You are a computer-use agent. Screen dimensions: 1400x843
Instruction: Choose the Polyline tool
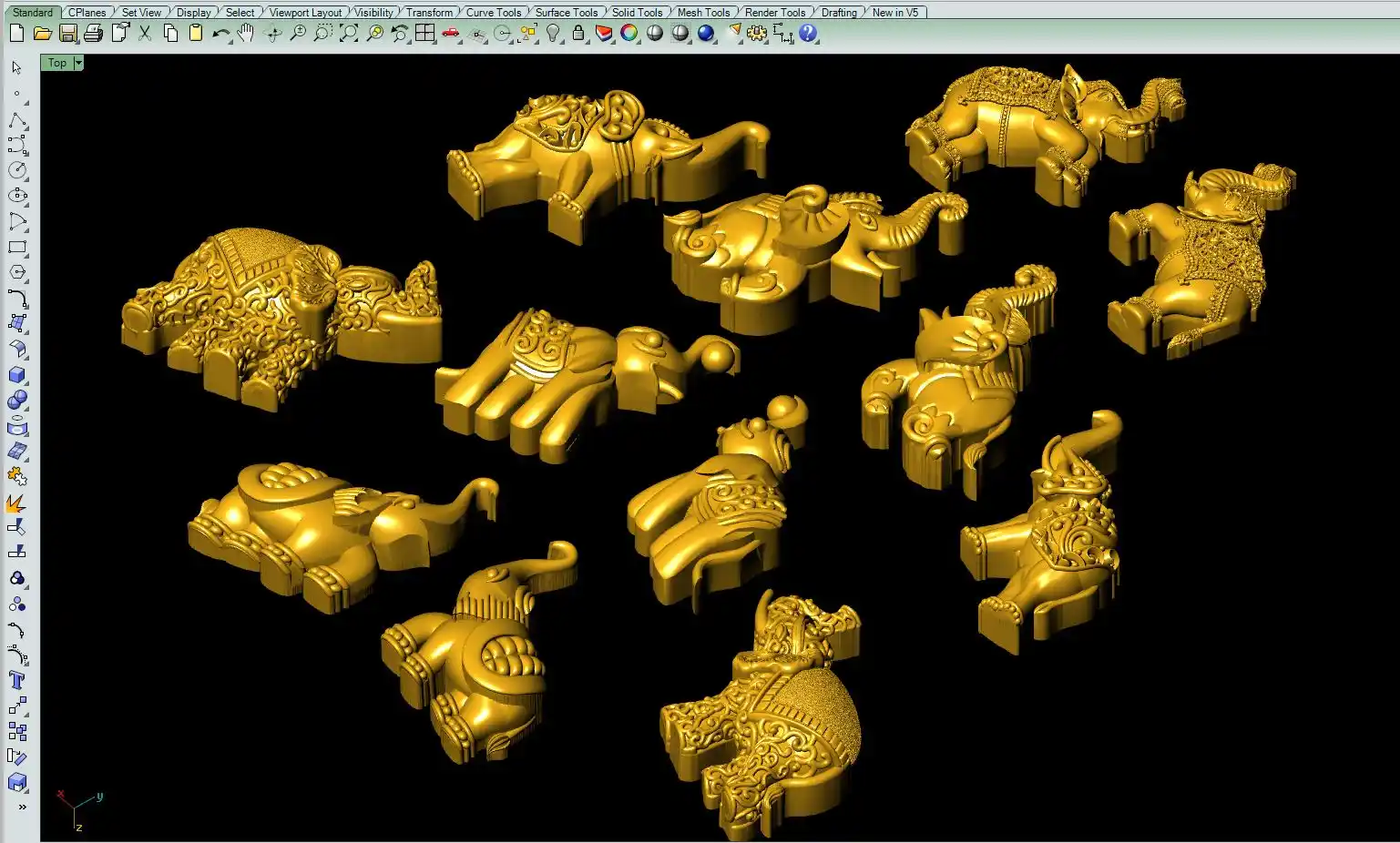(x=16, y=120)
